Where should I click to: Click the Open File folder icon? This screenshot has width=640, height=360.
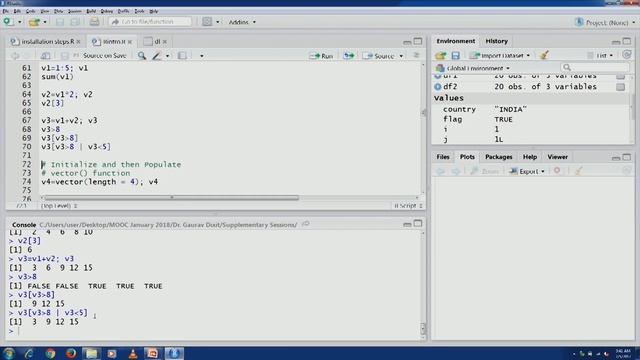point(34,22)
